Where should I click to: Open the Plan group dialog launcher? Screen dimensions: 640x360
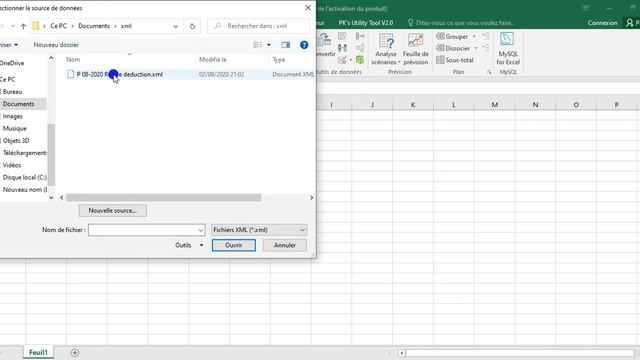[x=489, y=72]
